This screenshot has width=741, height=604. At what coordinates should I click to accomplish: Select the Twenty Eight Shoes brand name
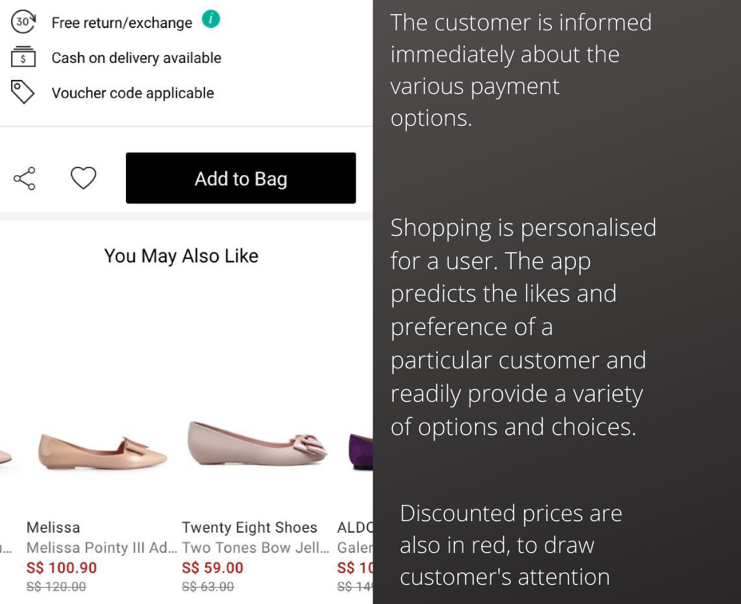coord(250,527)
